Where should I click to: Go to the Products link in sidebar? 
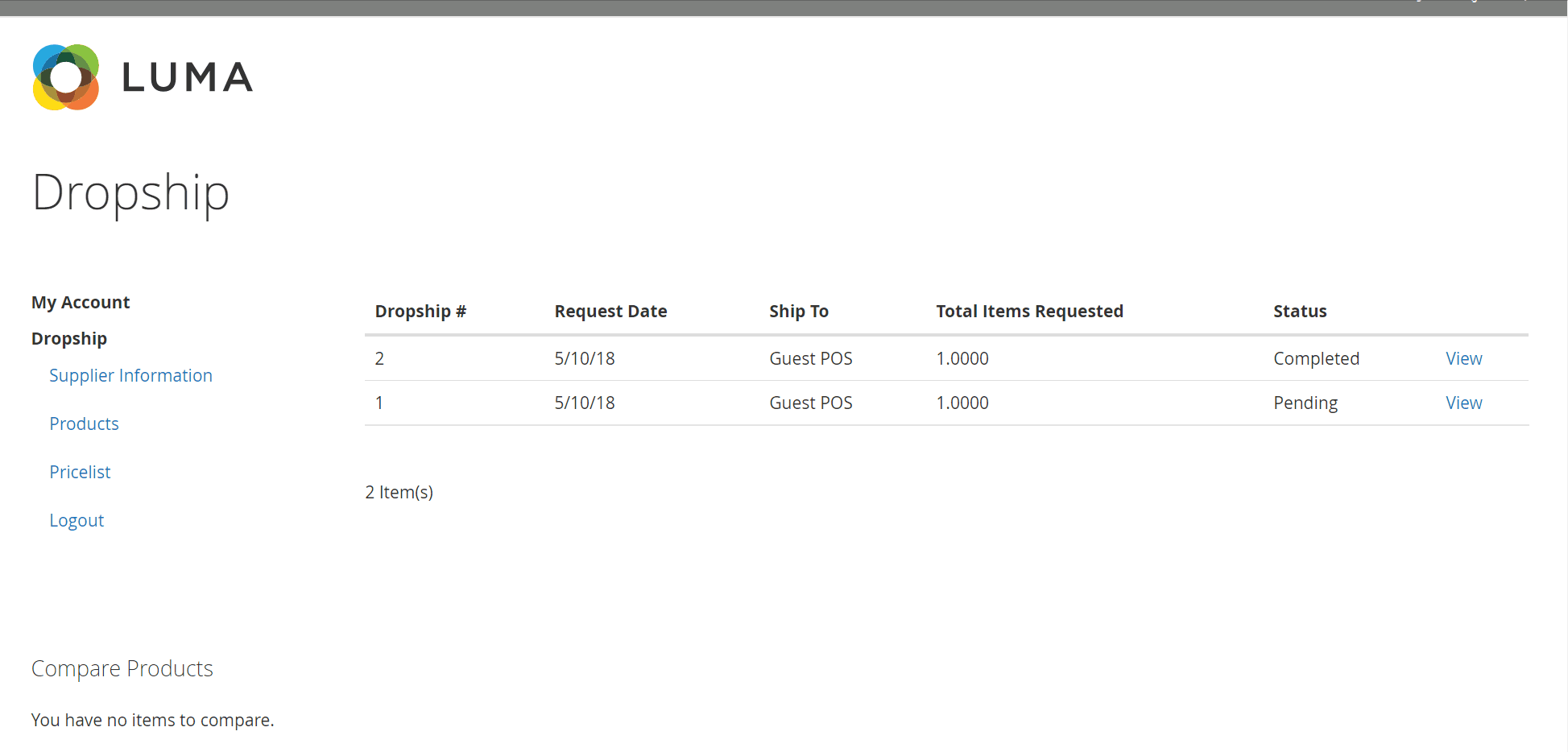pos(84,424)
